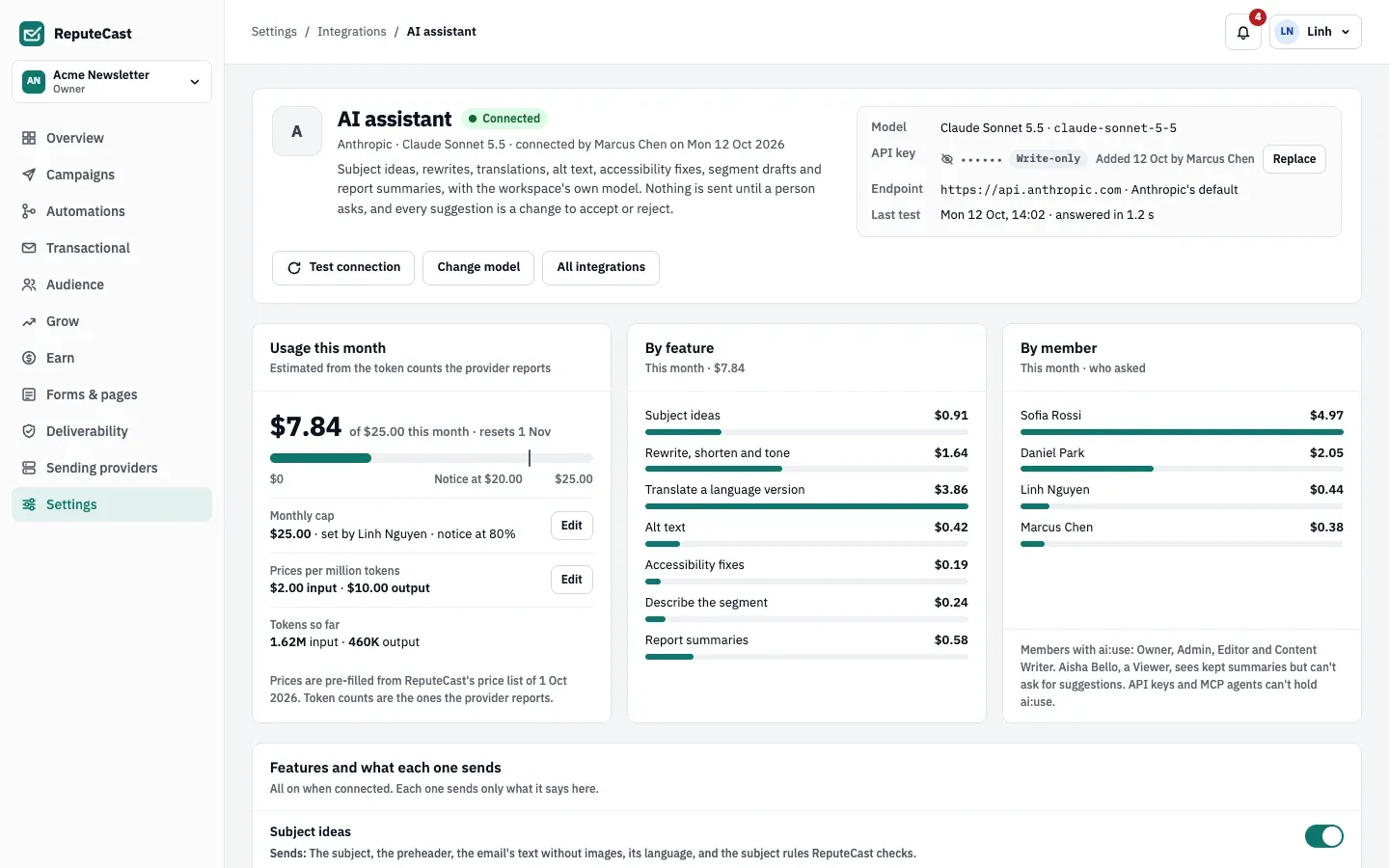The image size is (1389, 868).
Task: Click the Transactional envelope icon
Action: (29, 248)
